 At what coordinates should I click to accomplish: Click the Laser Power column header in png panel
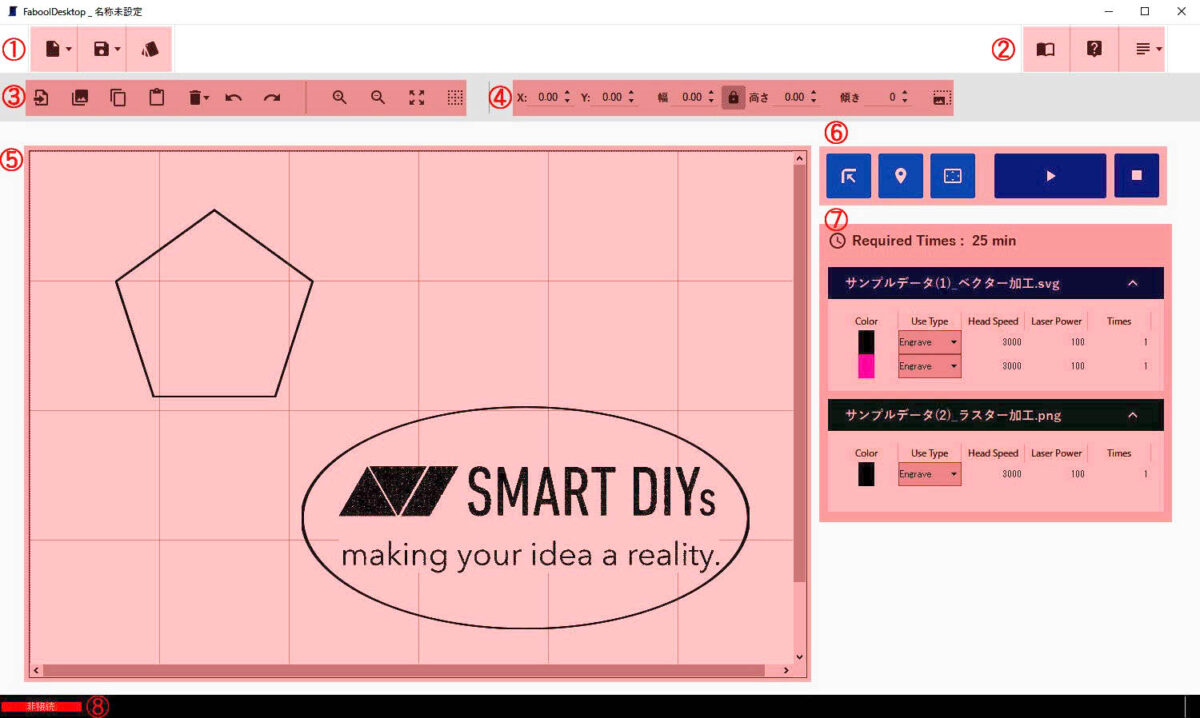click(1056, 453)
